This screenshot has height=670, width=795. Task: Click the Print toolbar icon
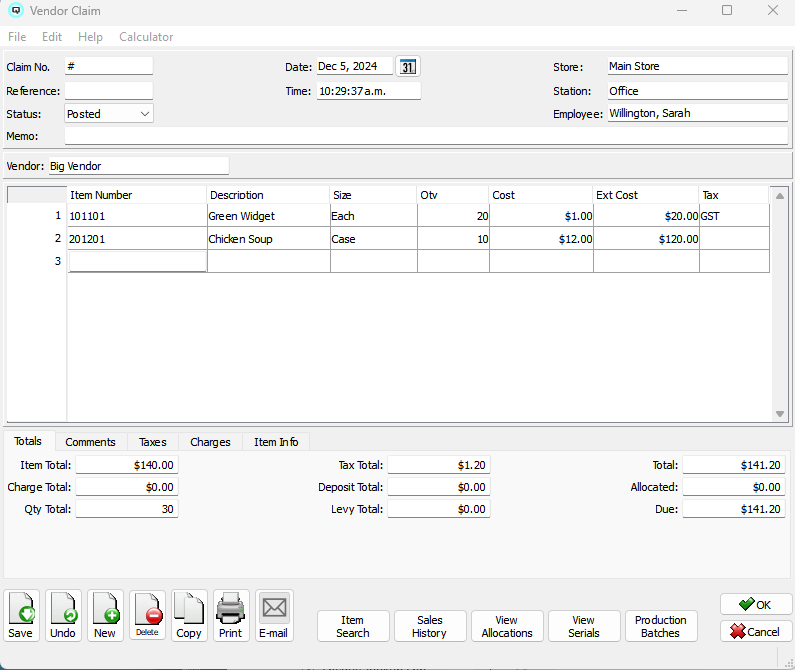click(x=231, y=615)
